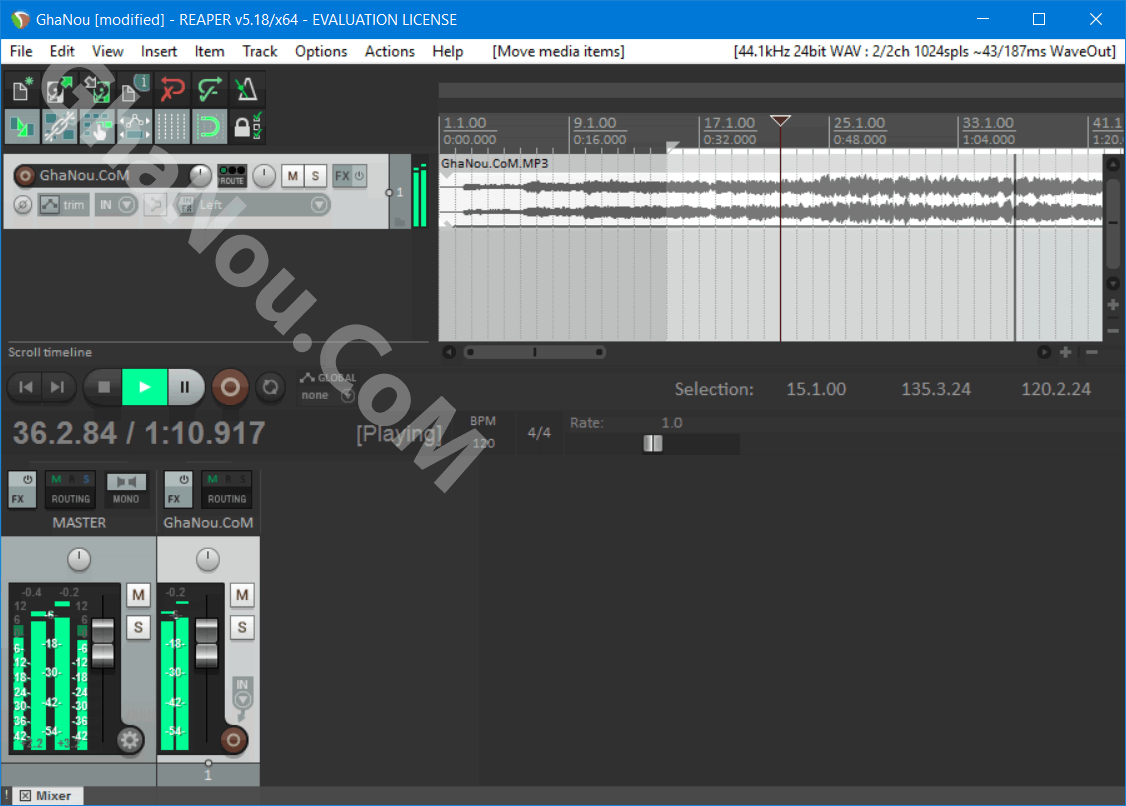Toggle the transport repeat loop button
Viewport: 1126px width, 806px height.
[x=271, y=388]
